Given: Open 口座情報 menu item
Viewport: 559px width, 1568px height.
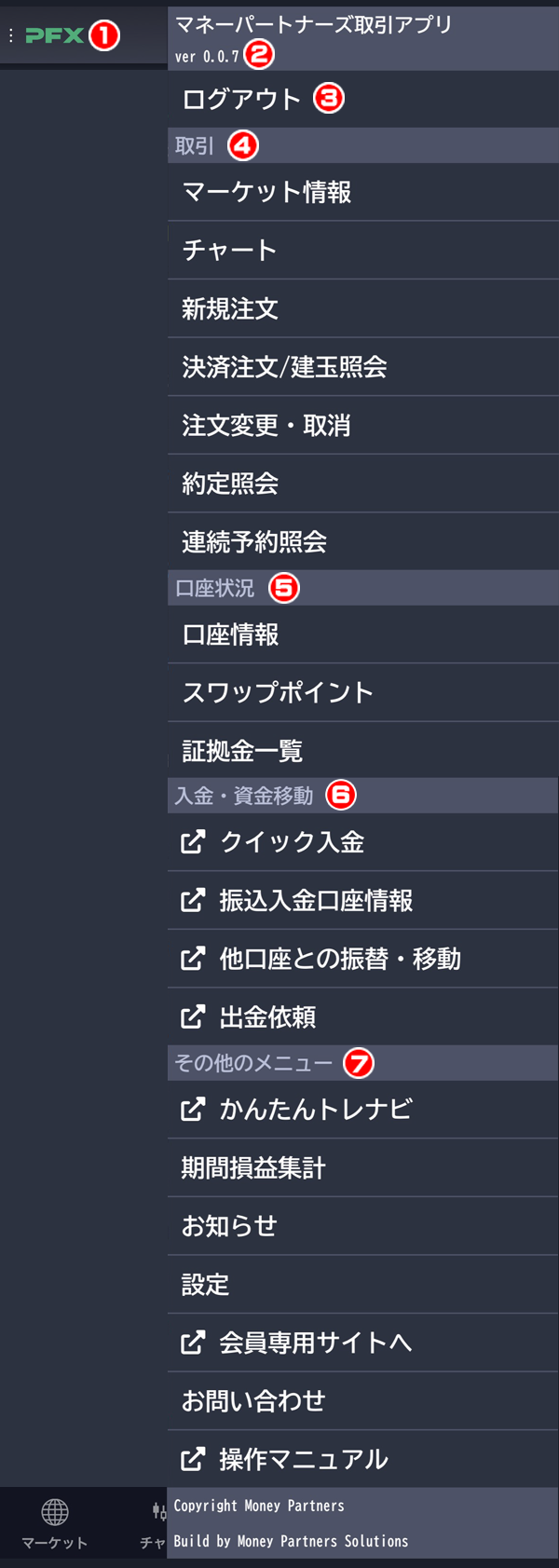Looking at the screenshot, I should [363, 634].
